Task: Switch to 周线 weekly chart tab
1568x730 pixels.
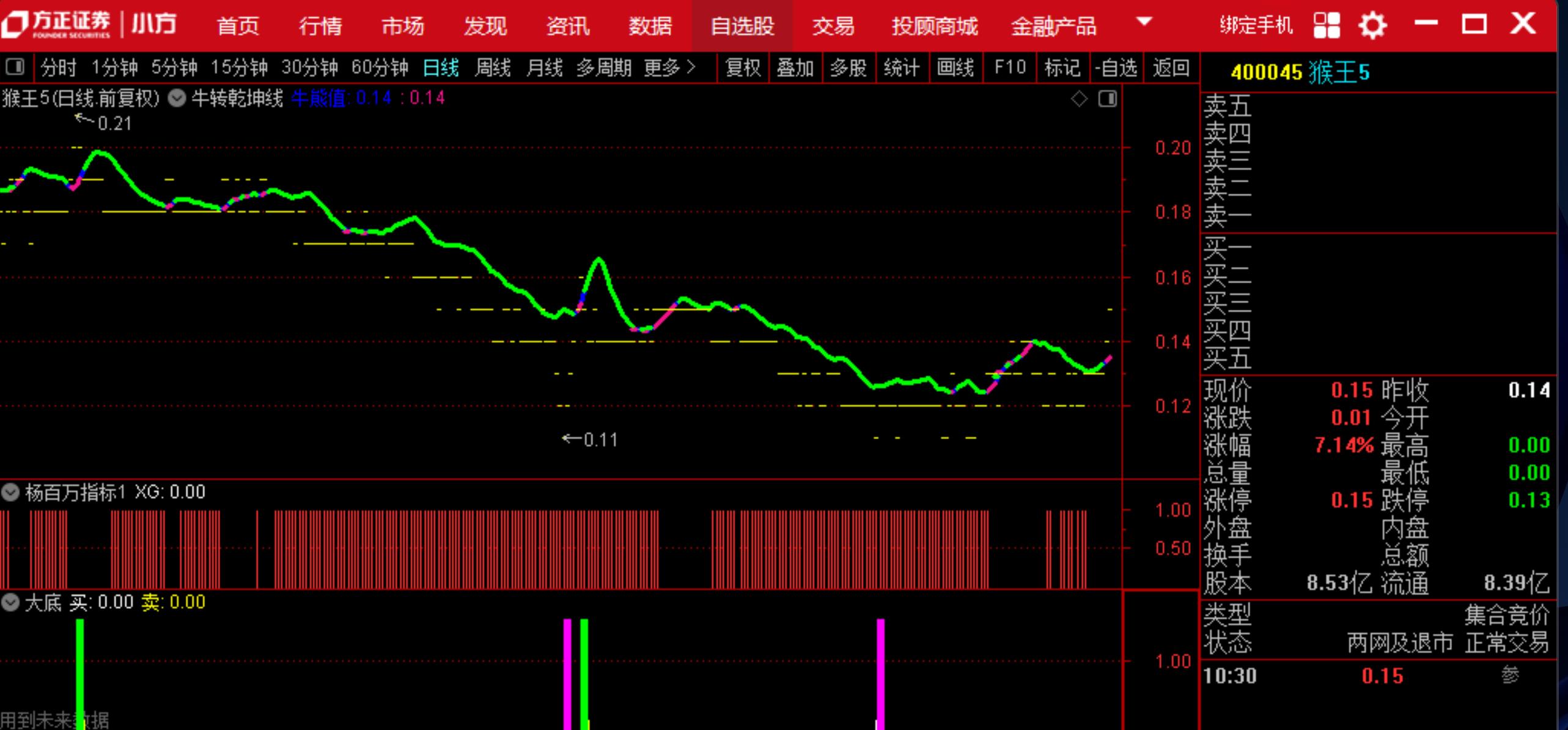Action: (x=492, y=67)
